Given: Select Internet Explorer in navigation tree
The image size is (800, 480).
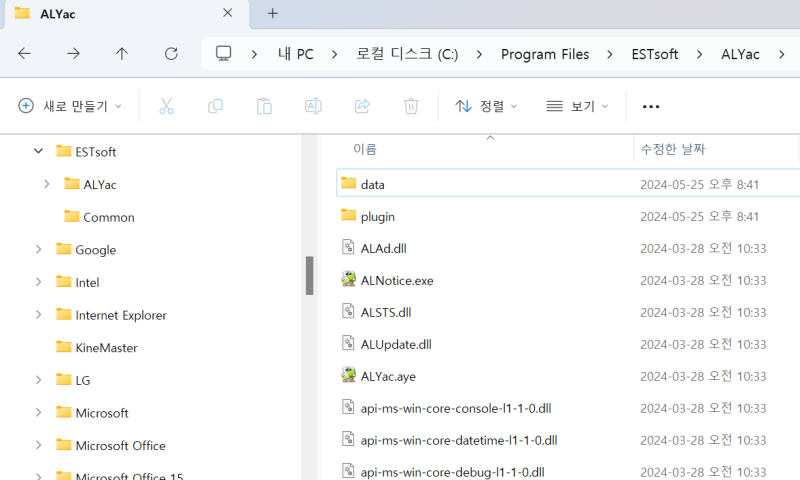Looking at the screenshot, I should click(x=121, y=315).
